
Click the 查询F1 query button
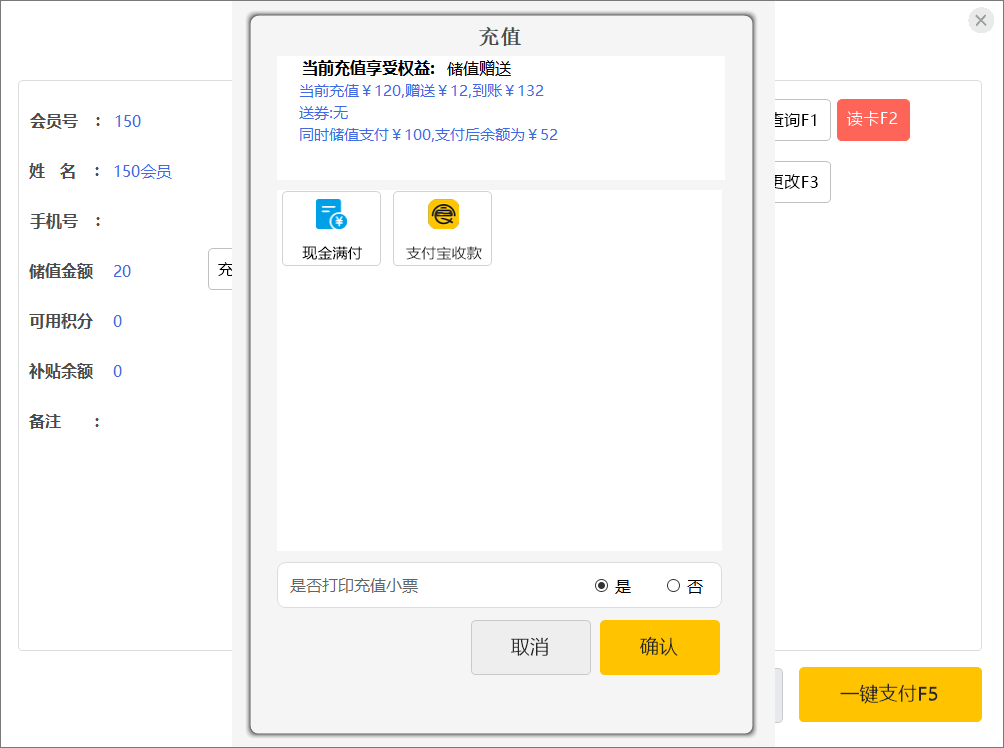coord(796,120)
